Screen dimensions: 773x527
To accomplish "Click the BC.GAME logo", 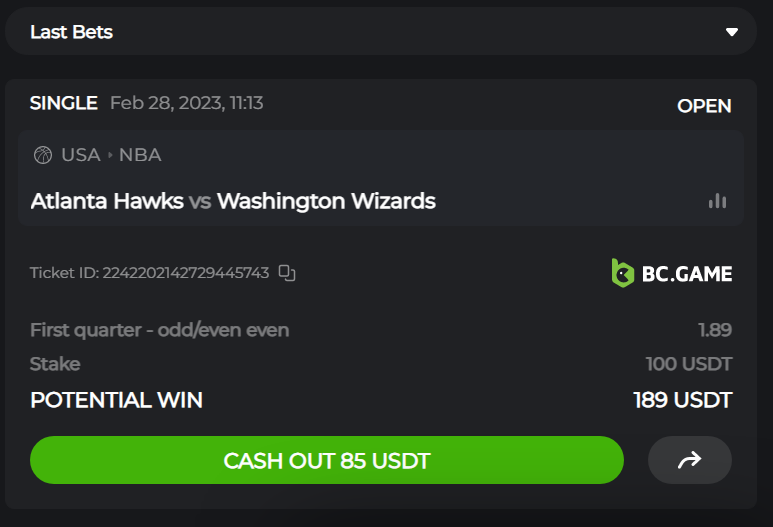I will pos(671,273).
